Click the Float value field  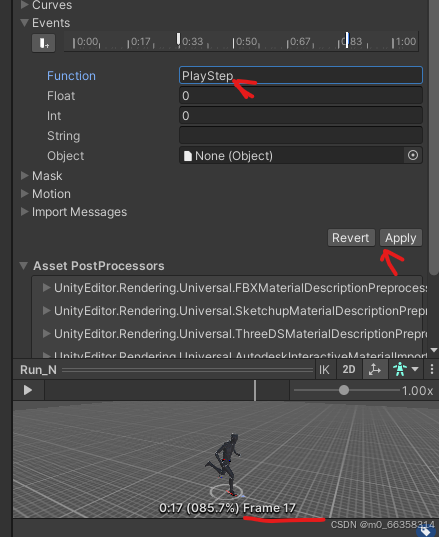[301, 96]
